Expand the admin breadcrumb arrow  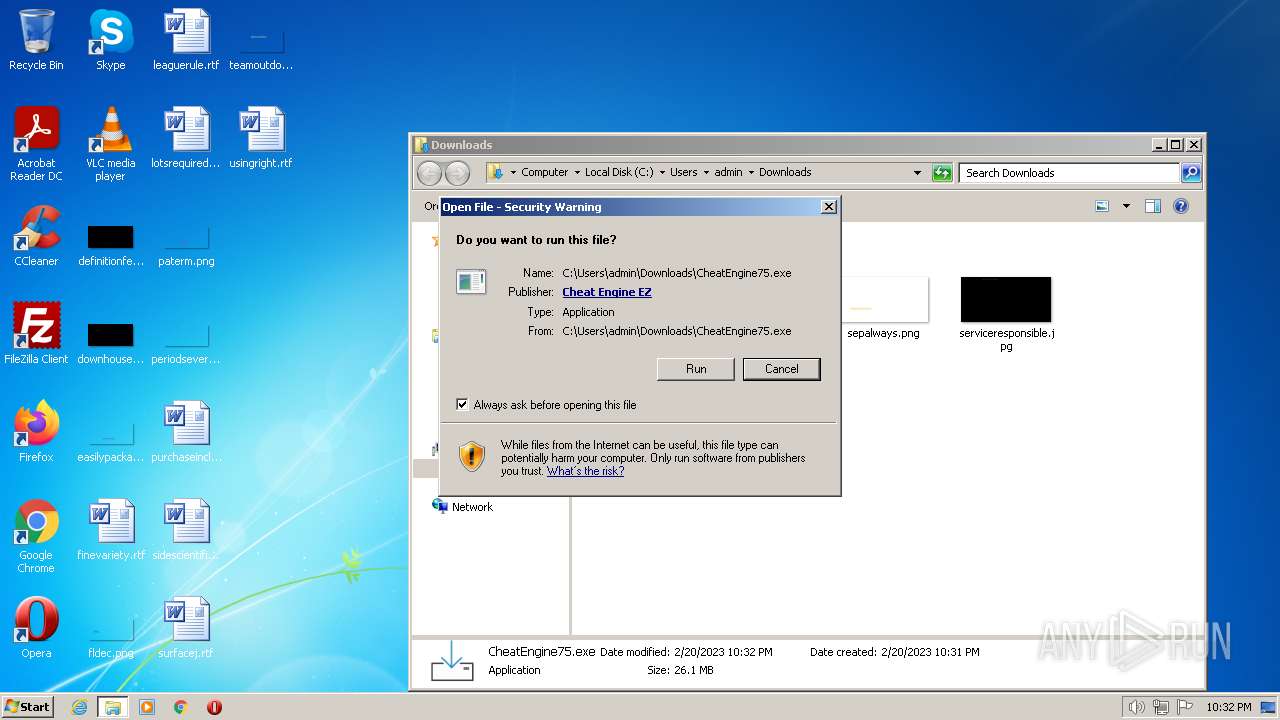[751, 173]
